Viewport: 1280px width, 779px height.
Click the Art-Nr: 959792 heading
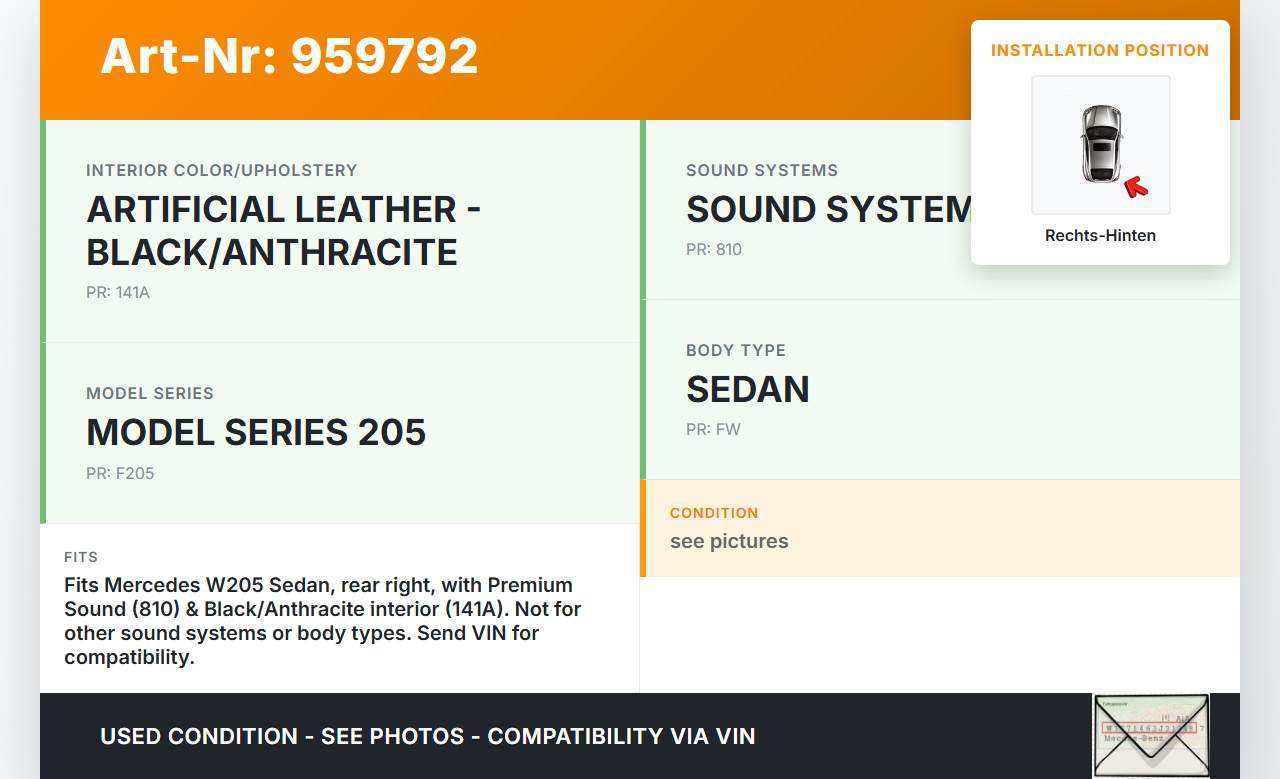[x=289, y=57]
